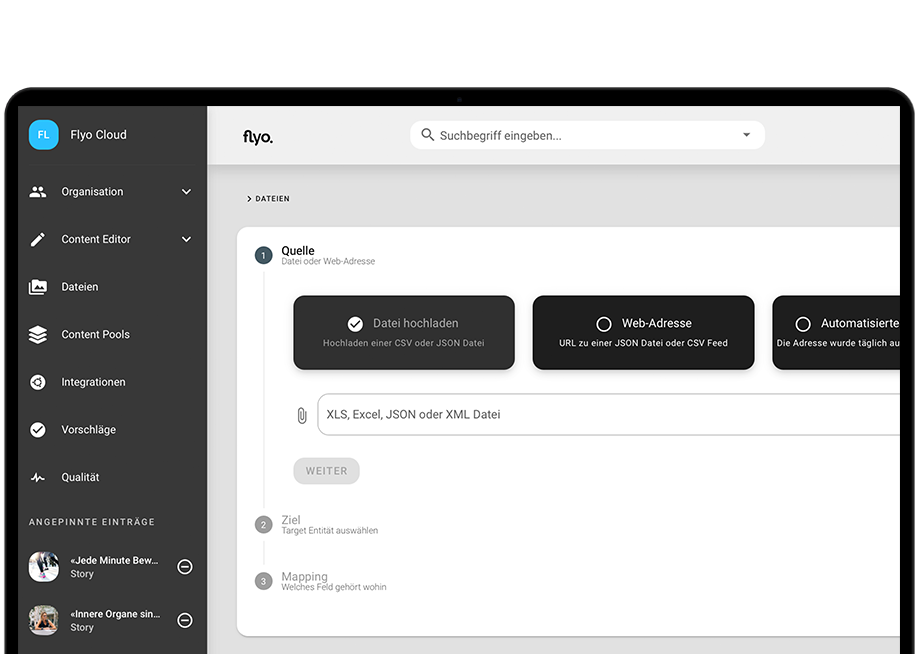
Task: Click the Integrationen icon in sidebar
Action: [38, 382]
